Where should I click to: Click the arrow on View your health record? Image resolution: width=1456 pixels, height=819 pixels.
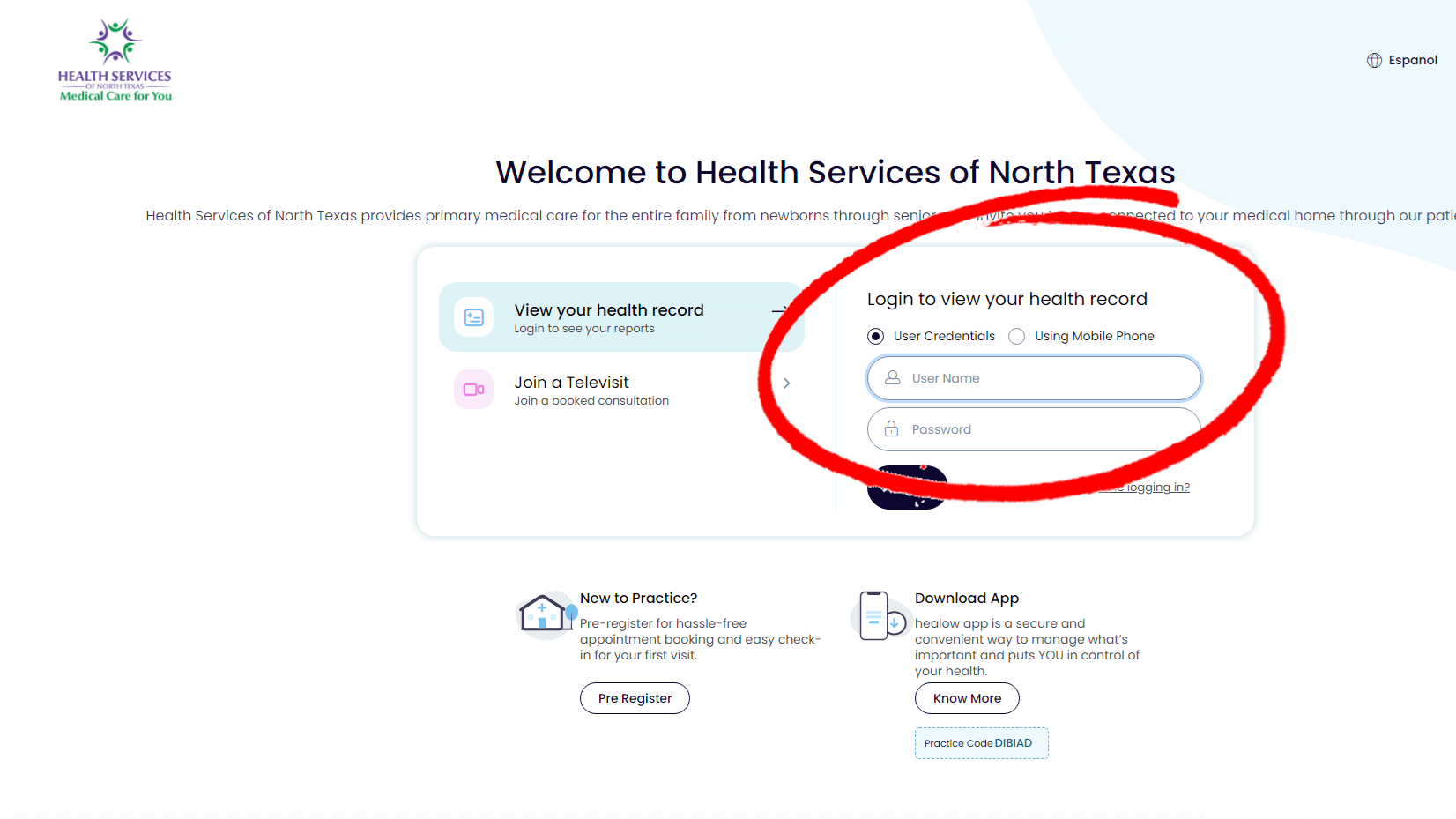pos(781,310)
